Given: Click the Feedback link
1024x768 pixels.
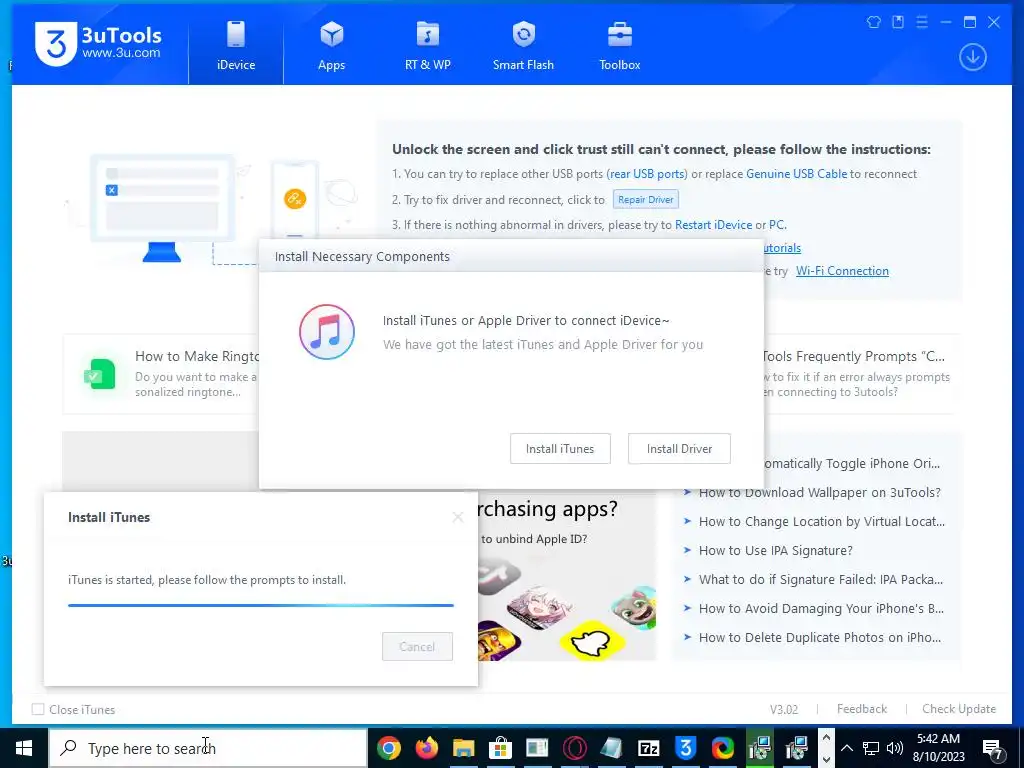Looking at the screenshot, I should click(861, 709).
